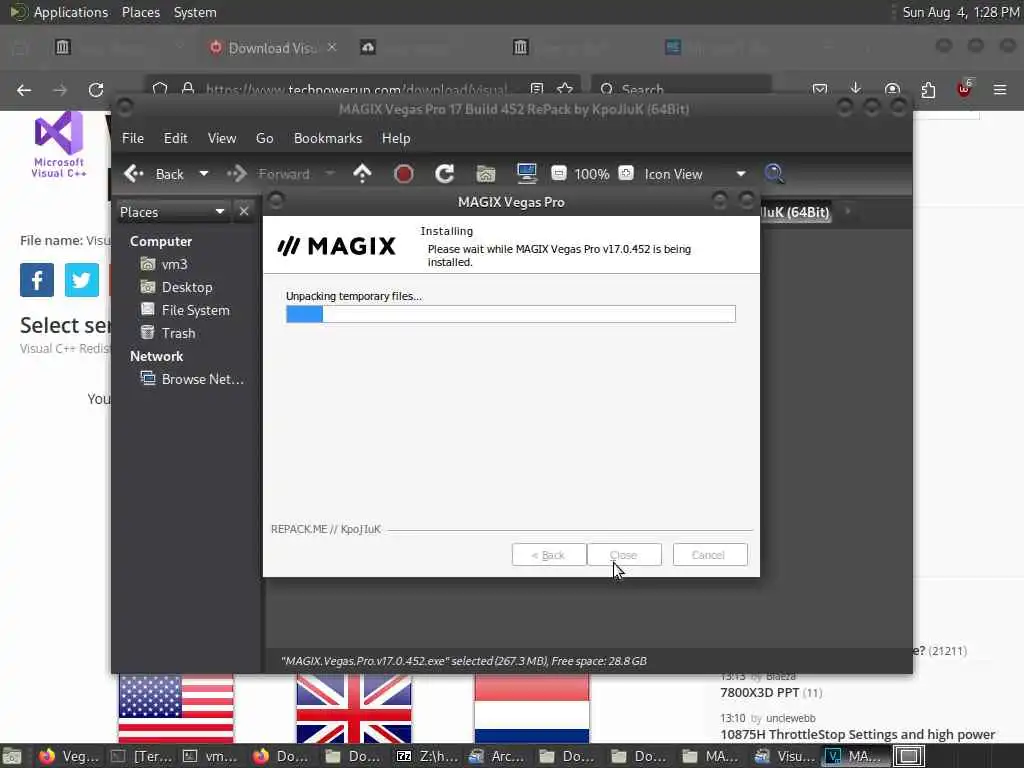The width and height of the screenshot is (1024, 768).
Task: Open Firefox hamburger menu
Action: tap(1000, 89)
